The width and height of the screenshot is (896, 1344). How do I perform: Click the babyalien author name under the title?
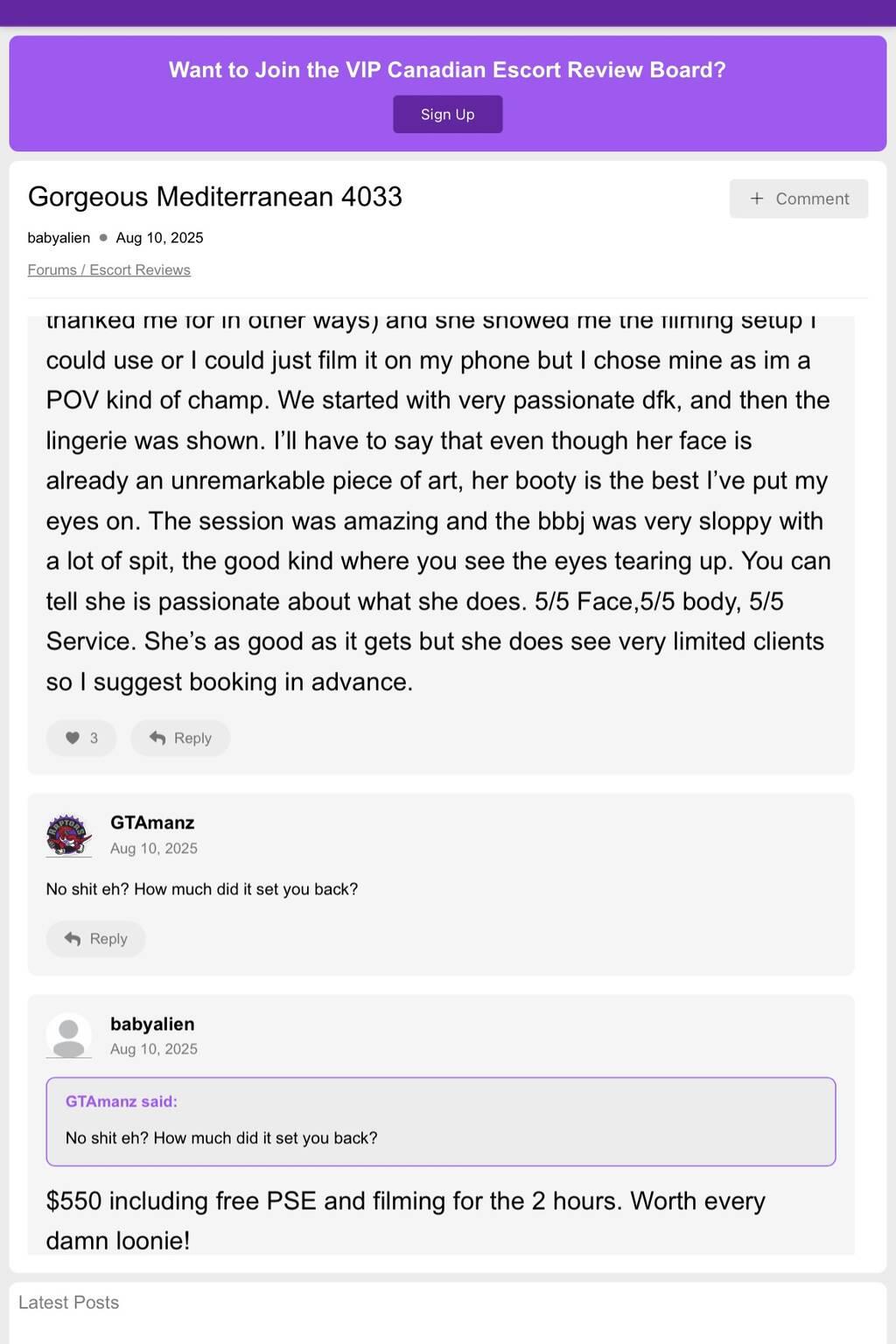click(x=59, y=238)
